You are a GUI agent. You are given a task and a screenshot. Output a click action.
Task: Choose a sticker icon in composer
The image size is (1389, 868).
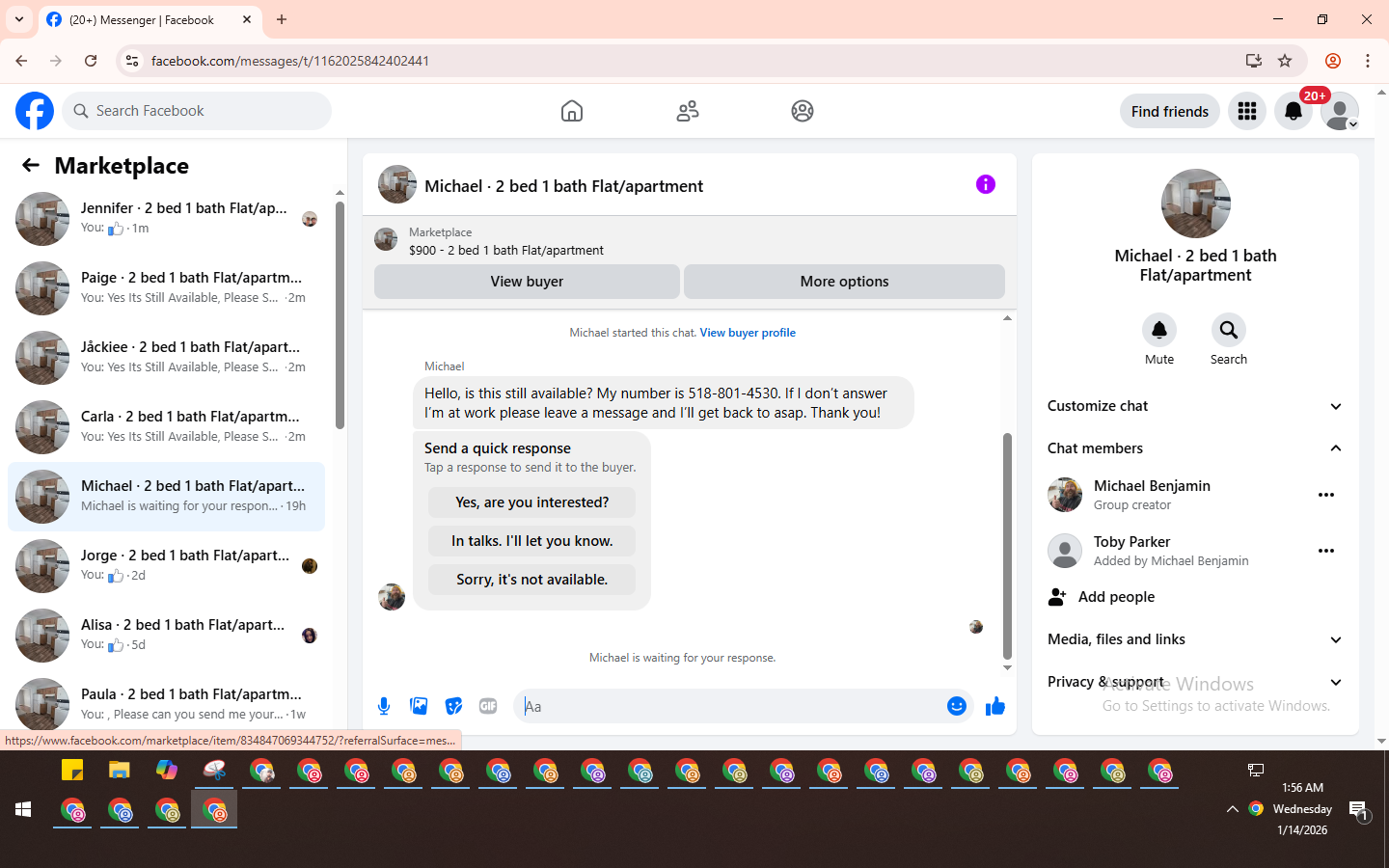point(453,706)
